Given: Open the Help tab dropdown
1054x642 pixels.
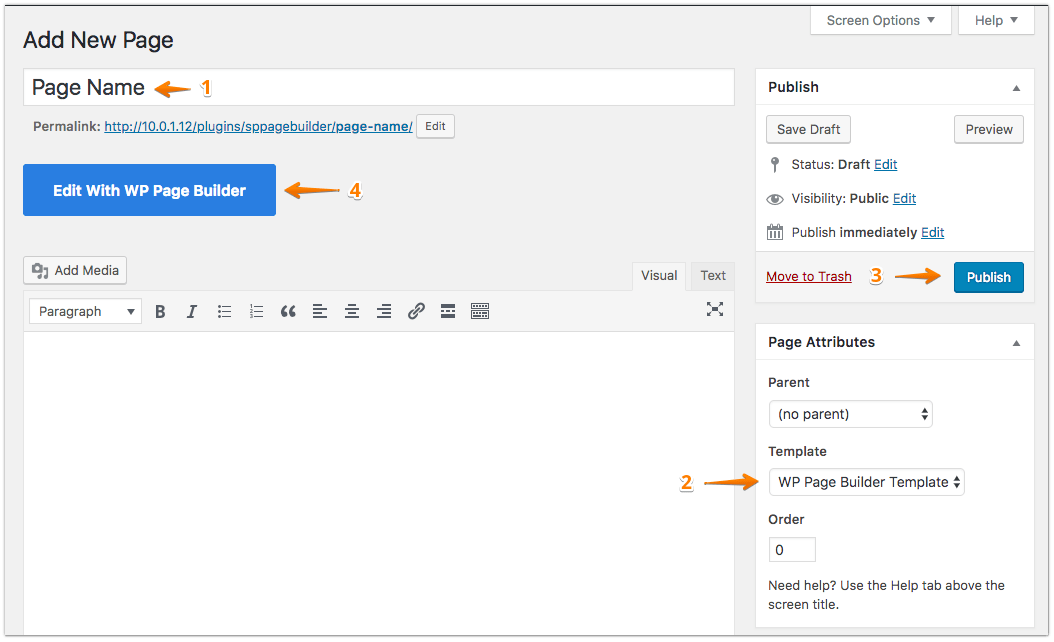Looking at the screenshot, I should click(996, 20).
